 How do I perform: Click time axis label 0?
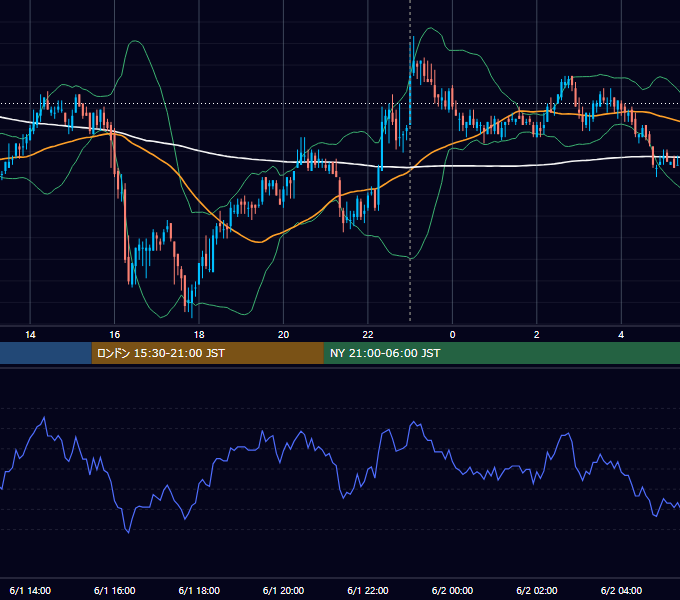click(452, 335)
